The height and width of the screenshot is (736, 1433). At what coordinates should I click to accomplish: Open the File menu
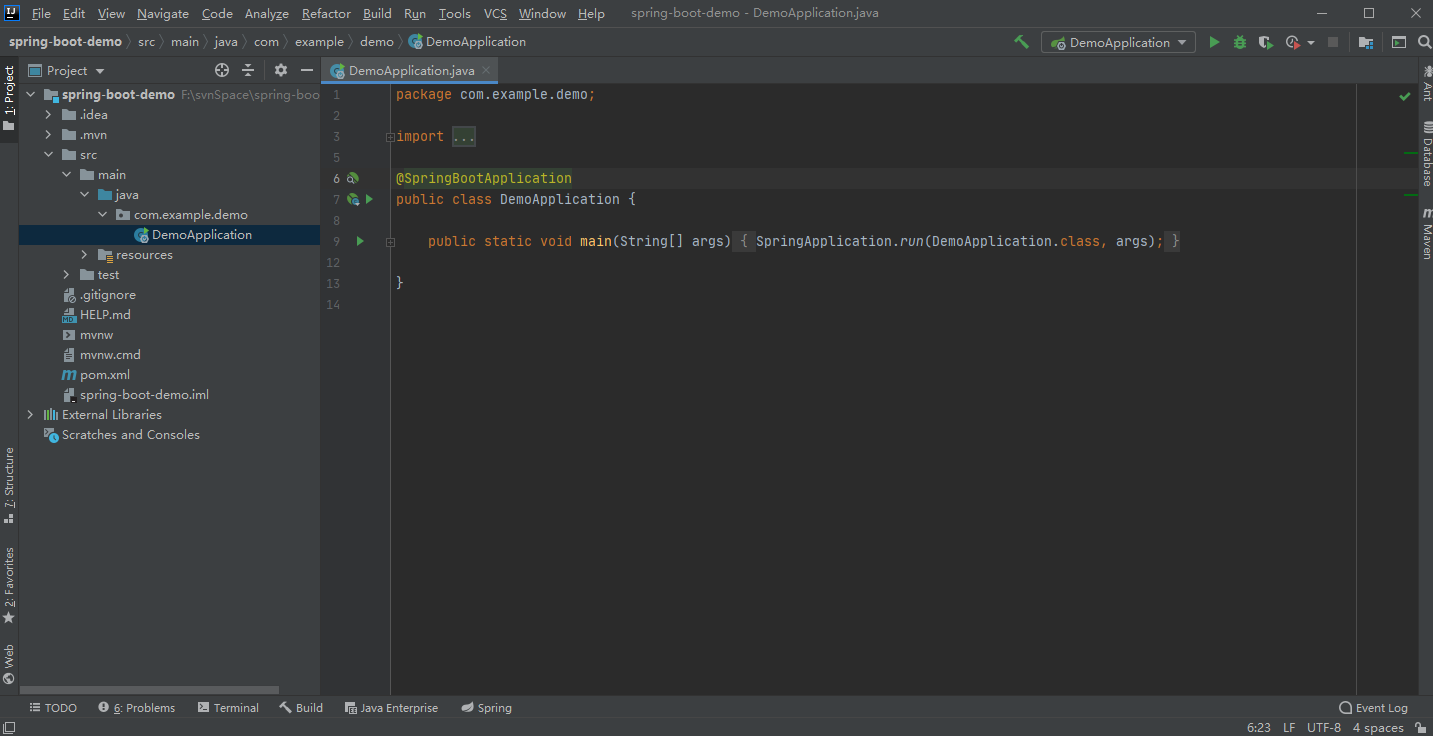click(41, 13)
